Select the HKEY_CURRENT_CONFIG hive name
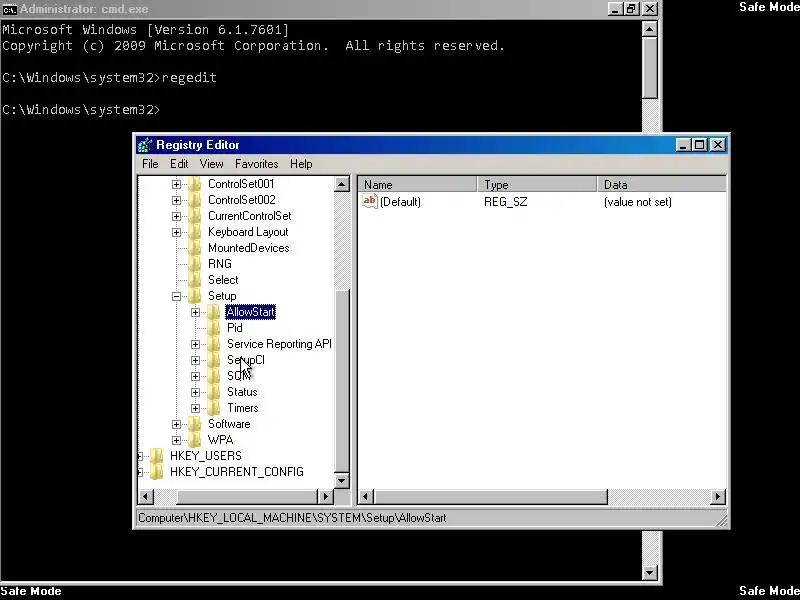 (x=237, y=472)
